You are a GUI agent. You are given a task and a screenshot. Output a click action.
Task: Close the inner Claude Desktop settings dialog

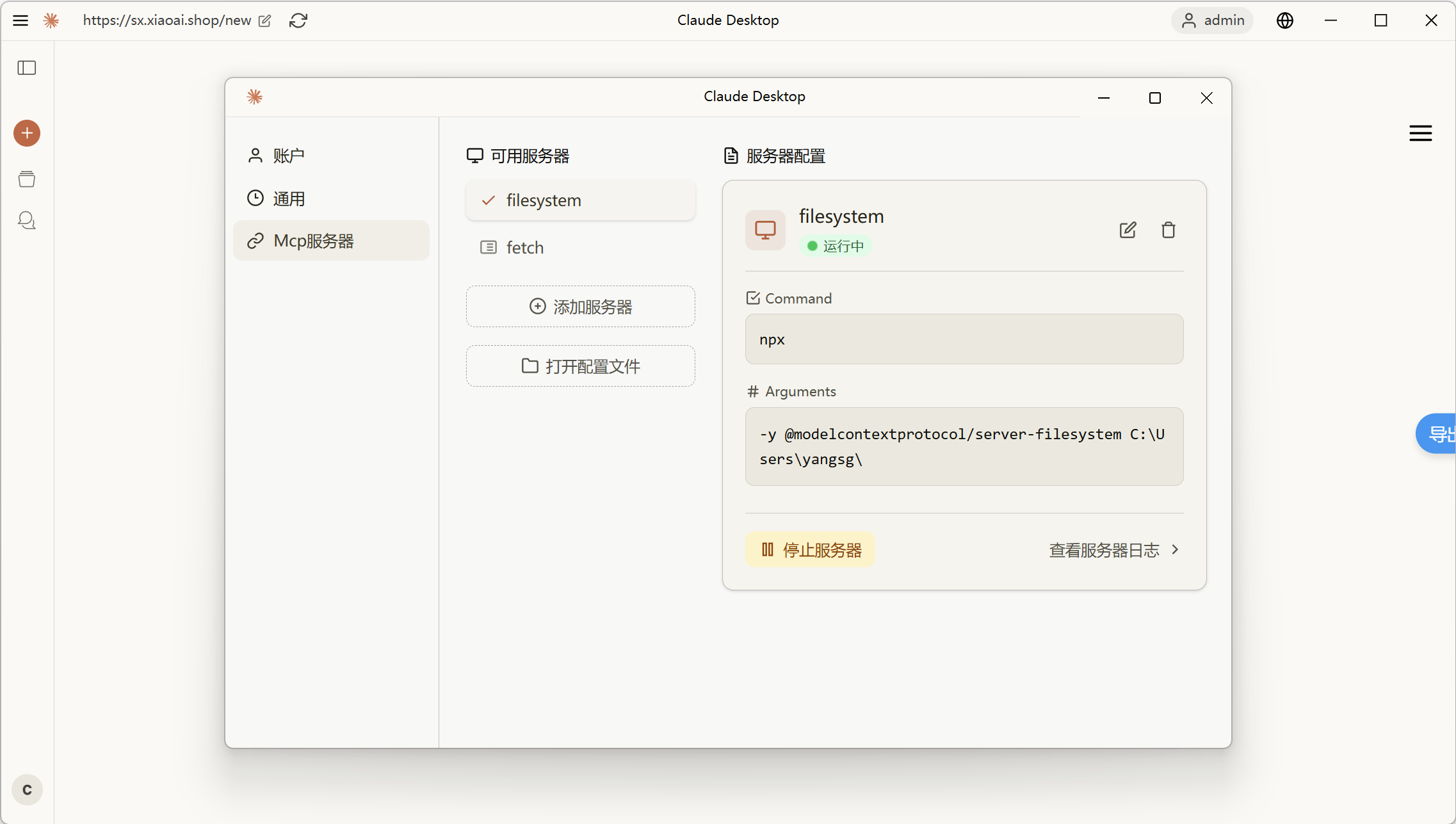pos(1206,98)
